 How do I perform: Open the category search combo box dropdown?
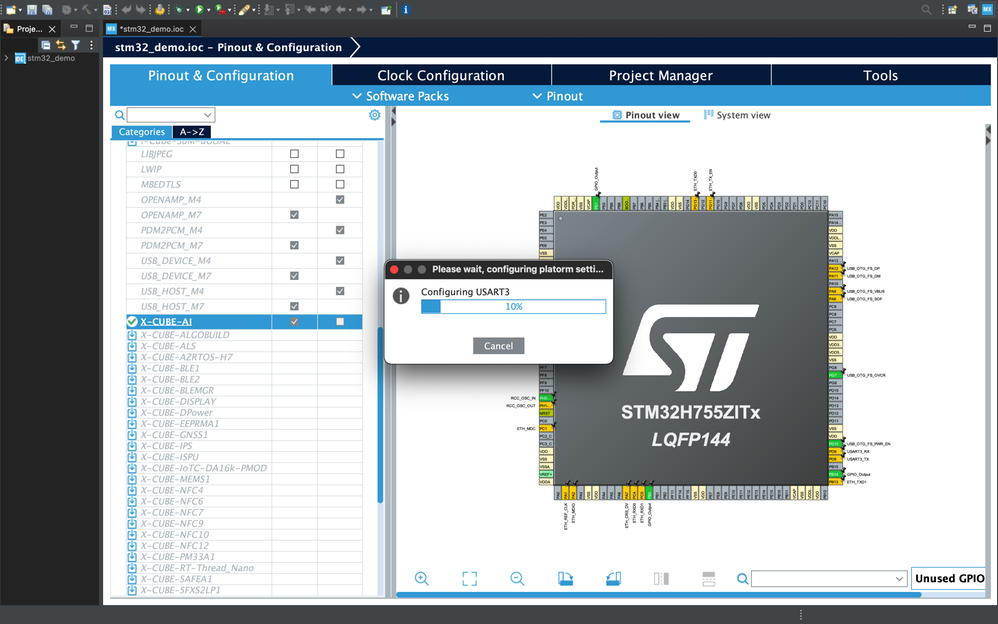click(207, 115)
